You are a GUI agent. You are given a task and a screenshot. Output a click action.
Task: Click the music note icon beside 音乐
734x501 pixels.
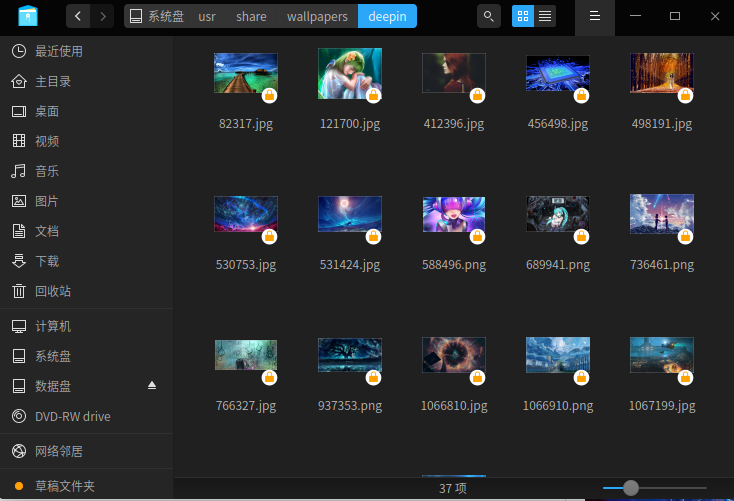coord(19,171)
